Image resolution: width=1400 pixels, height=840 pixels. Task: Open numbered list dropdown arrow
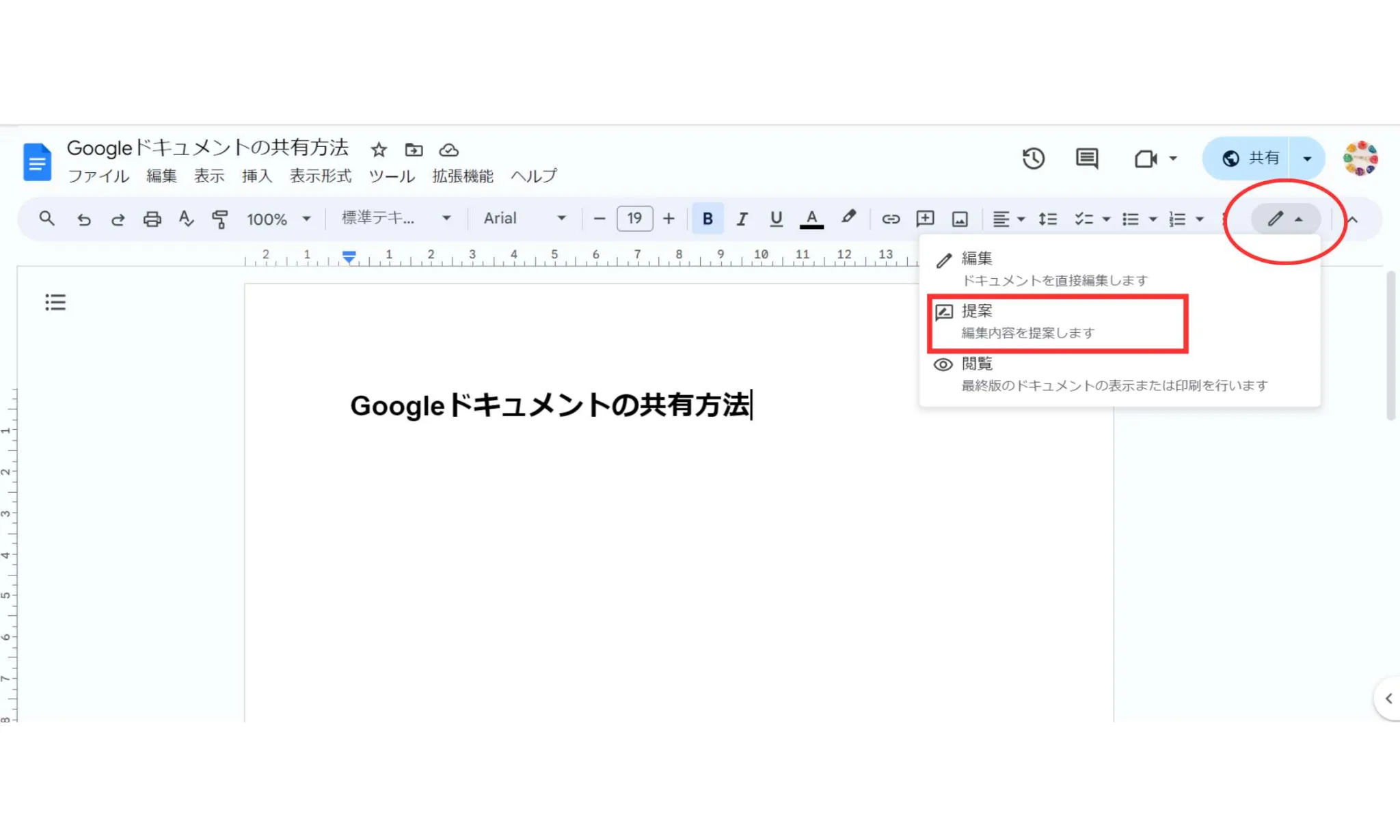[1199, 219]
